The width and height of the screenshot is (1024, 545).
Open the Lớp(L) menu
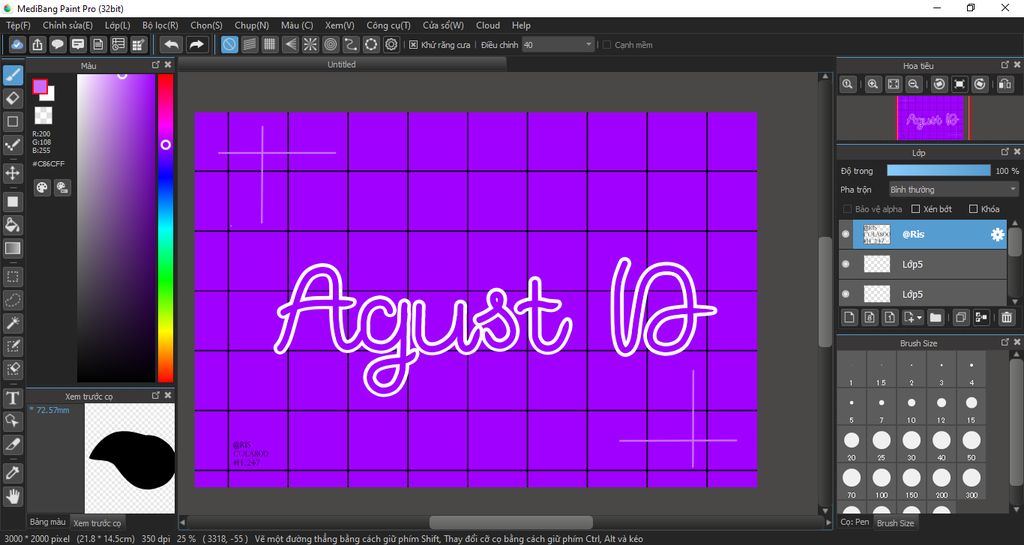pos(118,25)
